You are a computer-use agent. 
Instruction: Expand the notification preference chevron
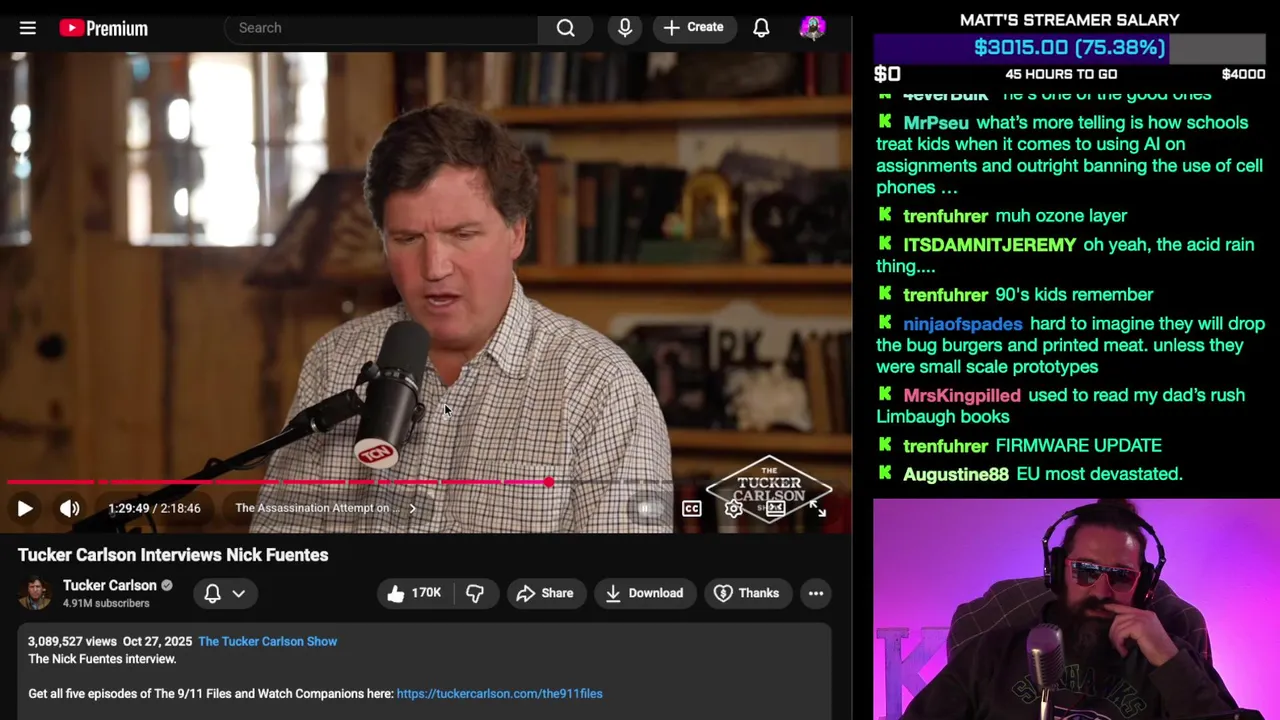pyautogui.click(x=239, y=593)
